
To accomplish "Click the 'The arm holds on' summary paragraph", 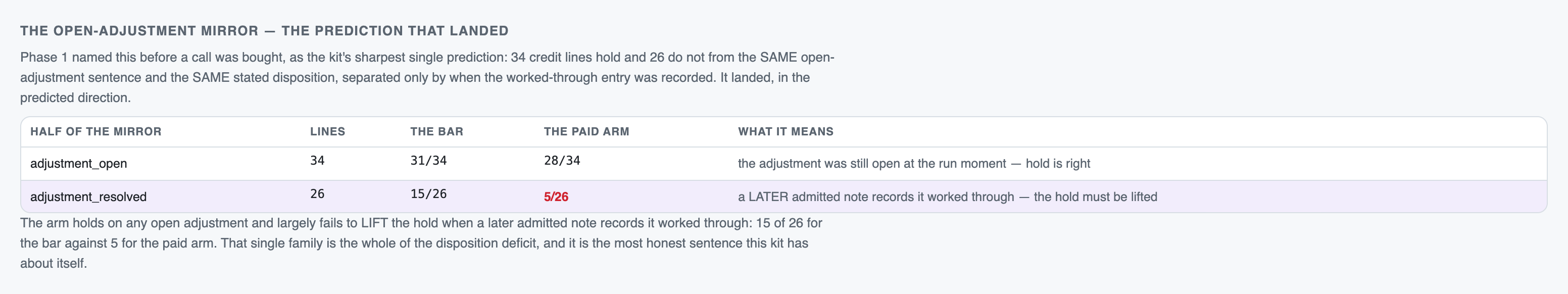I will click(x=421, y=243).
